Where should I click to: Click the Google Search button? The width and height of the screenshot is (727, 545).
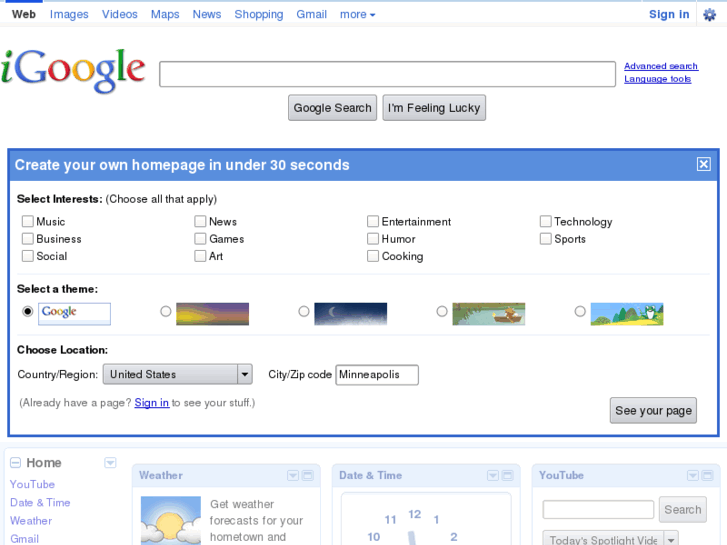point(332,108)
